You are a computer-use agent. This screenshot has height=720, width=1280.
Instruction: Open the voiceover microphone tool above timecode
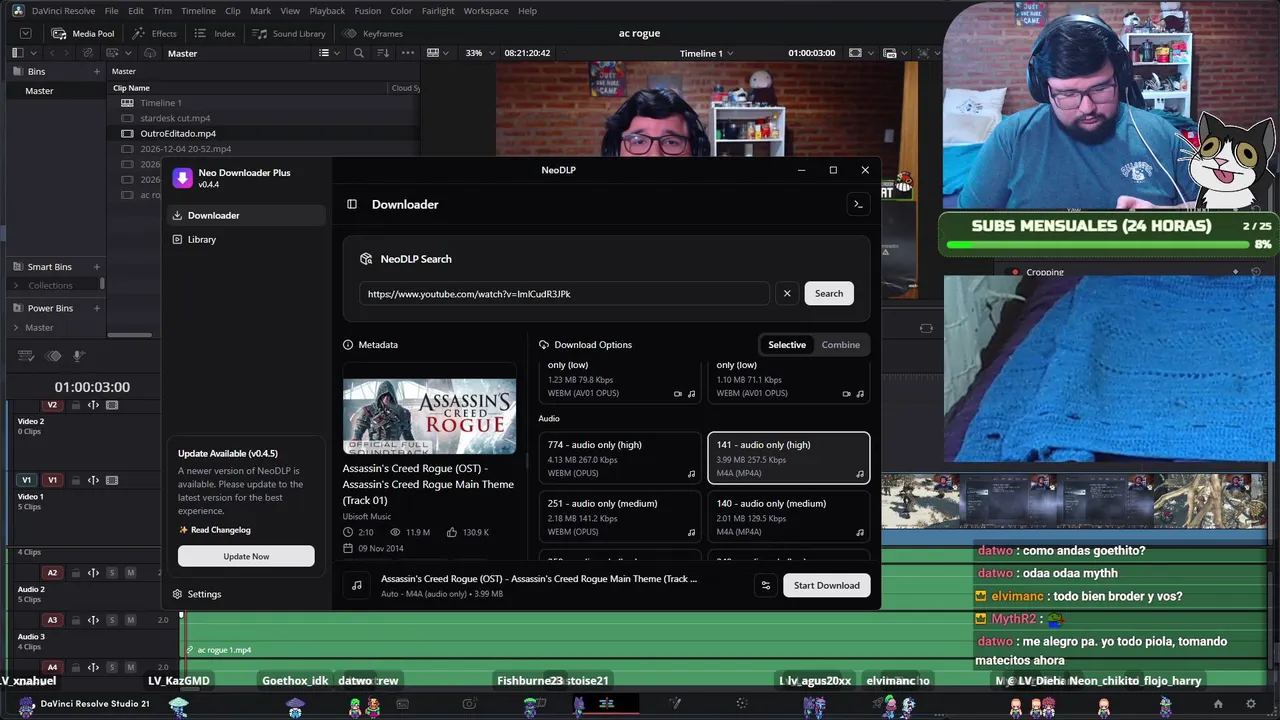click(78, 356)
